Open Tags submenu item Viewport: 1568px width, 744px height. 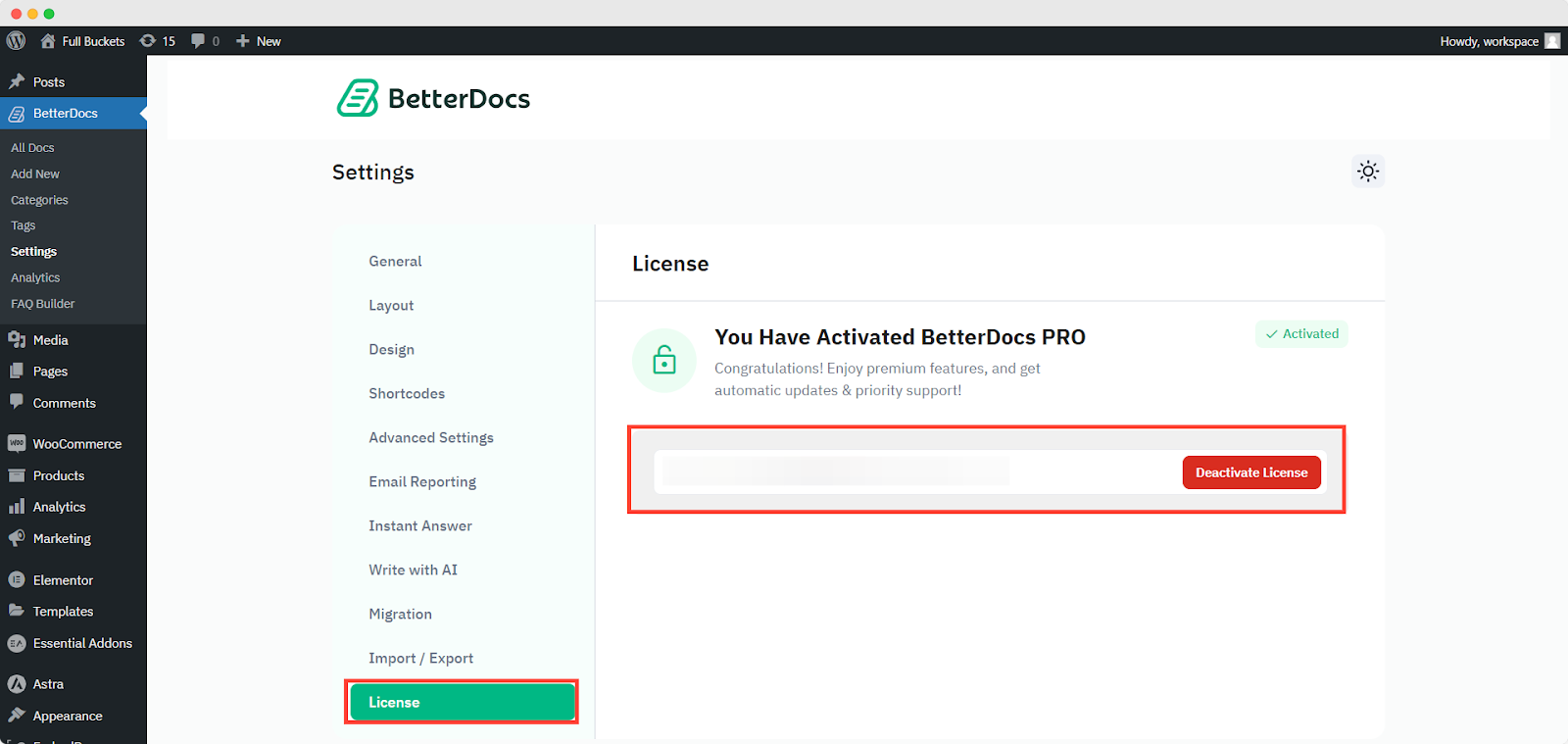[x=23, y=225]
